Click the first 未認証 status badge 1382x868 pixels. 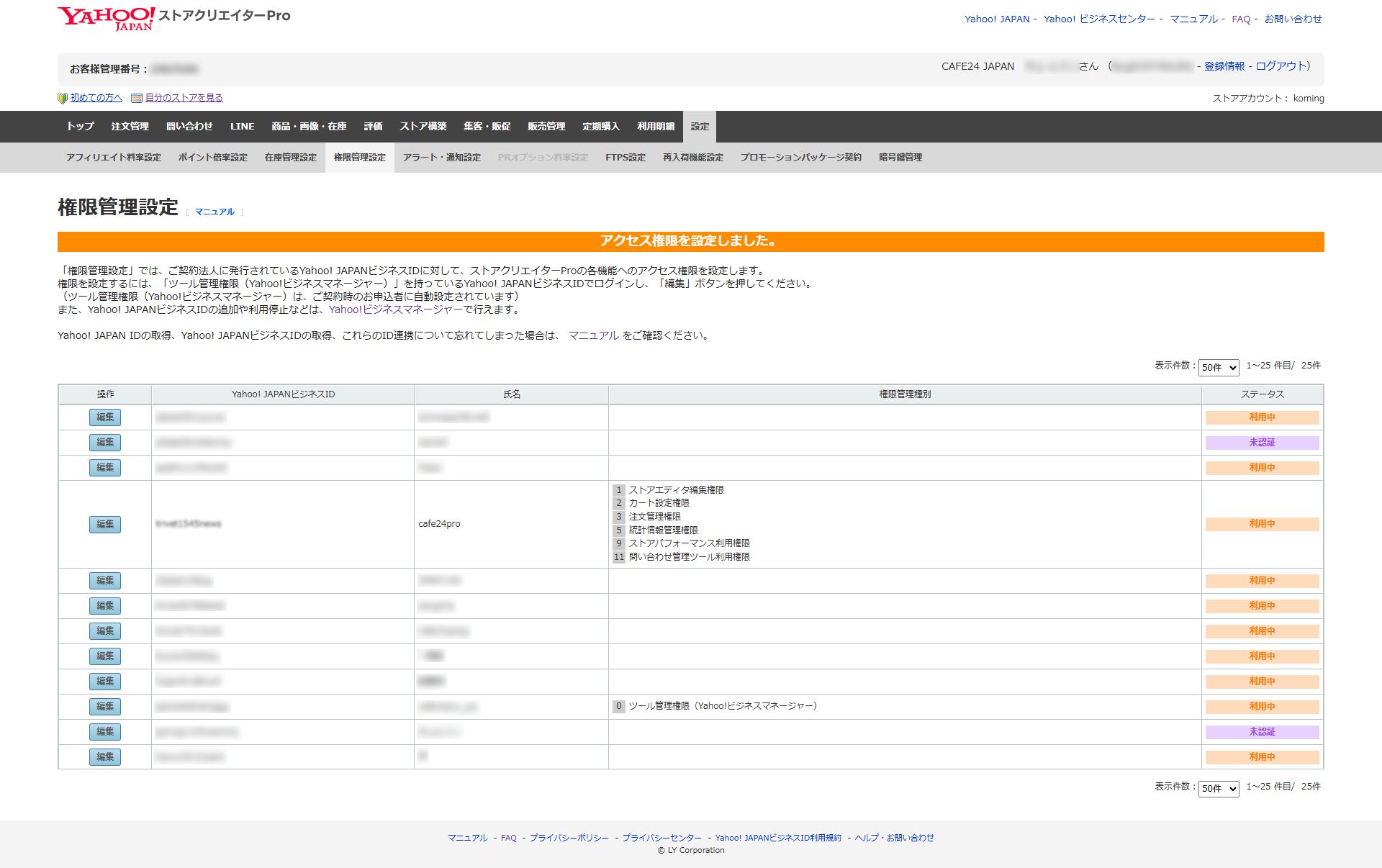[1262, 443]
